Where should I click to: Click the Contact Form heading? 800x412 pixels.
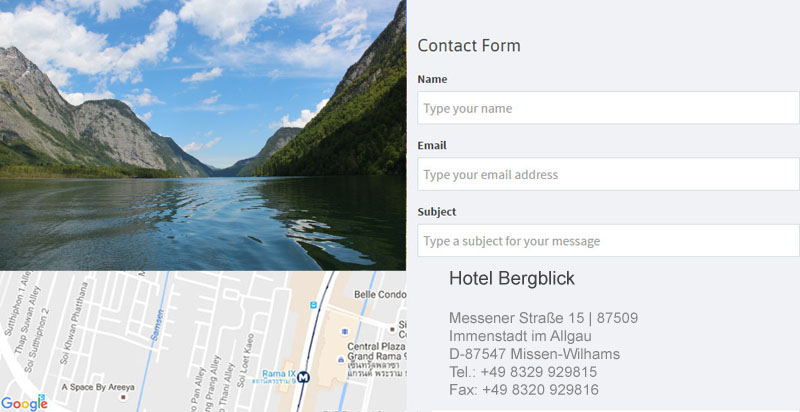pos(469,45)
